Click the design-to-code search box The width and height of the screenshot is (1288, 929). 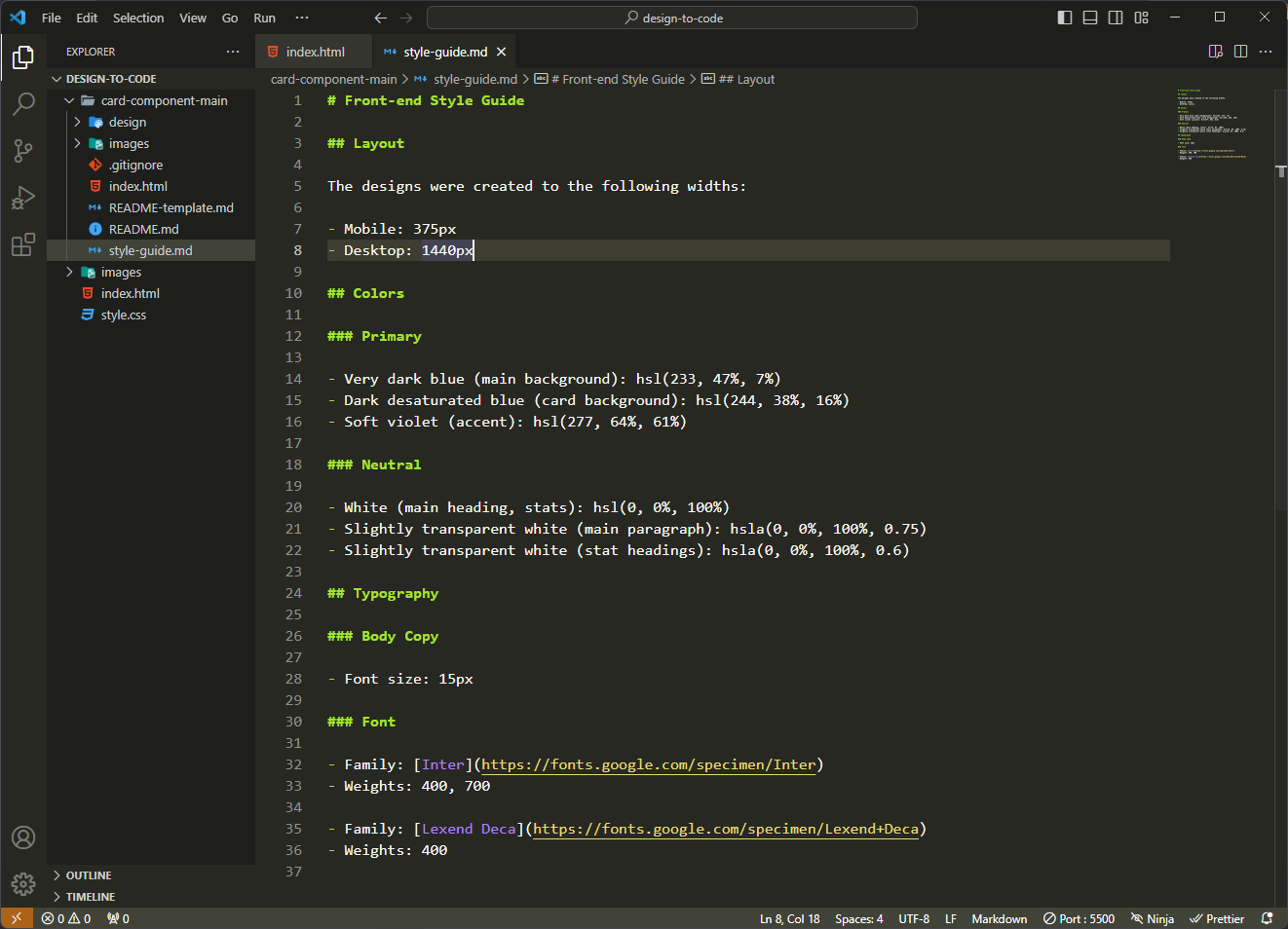point(672,18)
